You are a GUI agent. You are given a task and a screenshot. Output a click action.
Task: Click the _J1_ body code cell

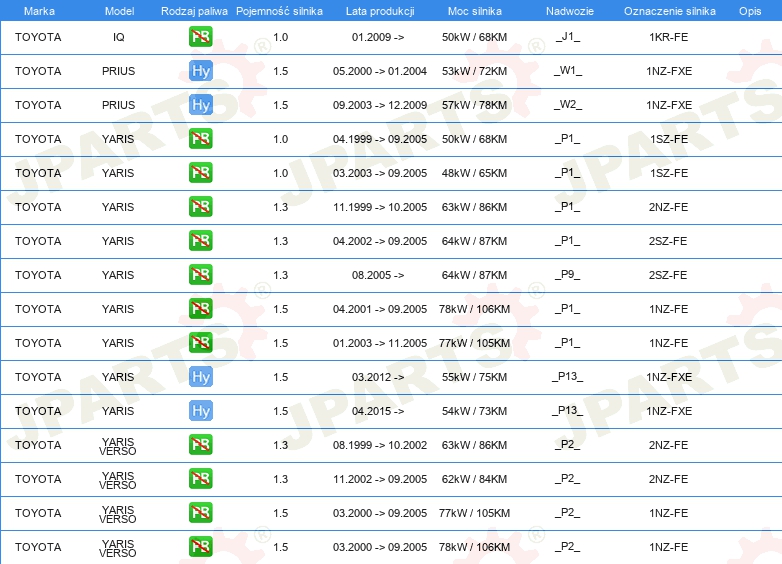click(x=568, y=37)
